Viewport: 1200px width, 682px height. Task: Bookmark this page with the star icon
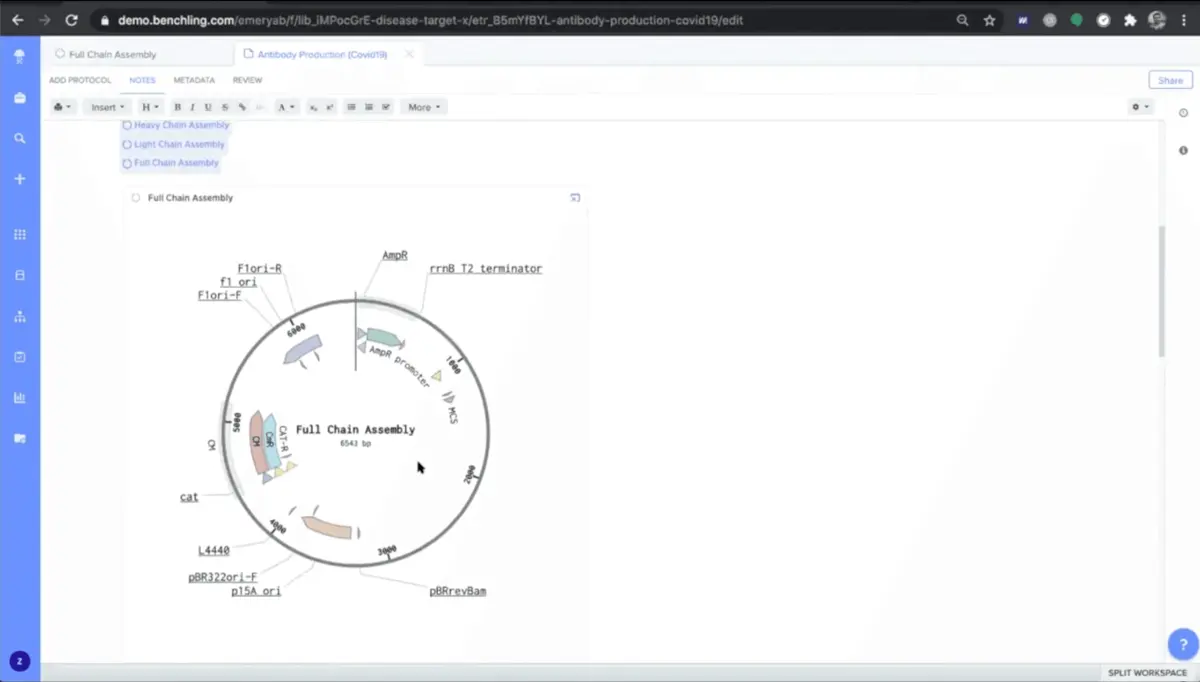coord(989,20)
